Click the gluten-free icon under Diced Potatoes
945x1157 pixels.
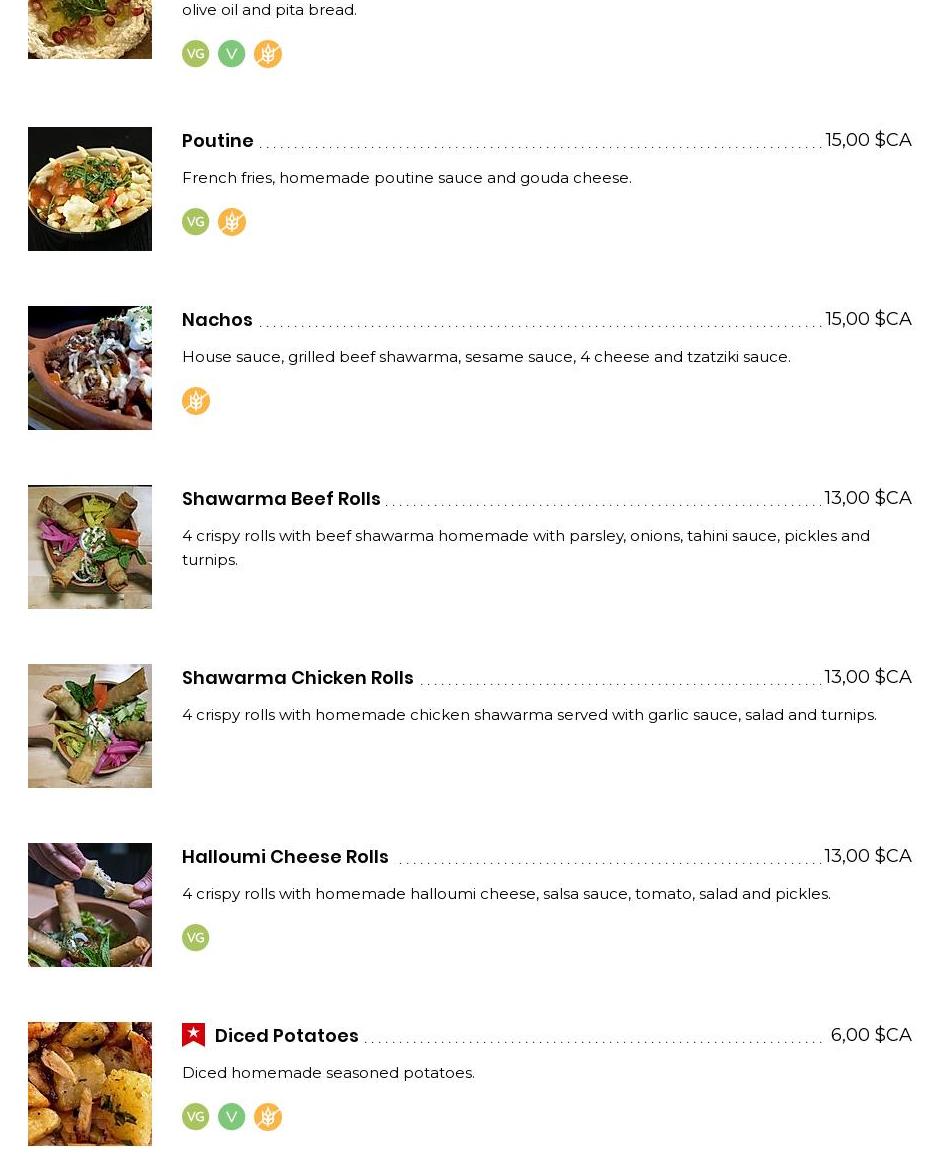(268, 1117)
